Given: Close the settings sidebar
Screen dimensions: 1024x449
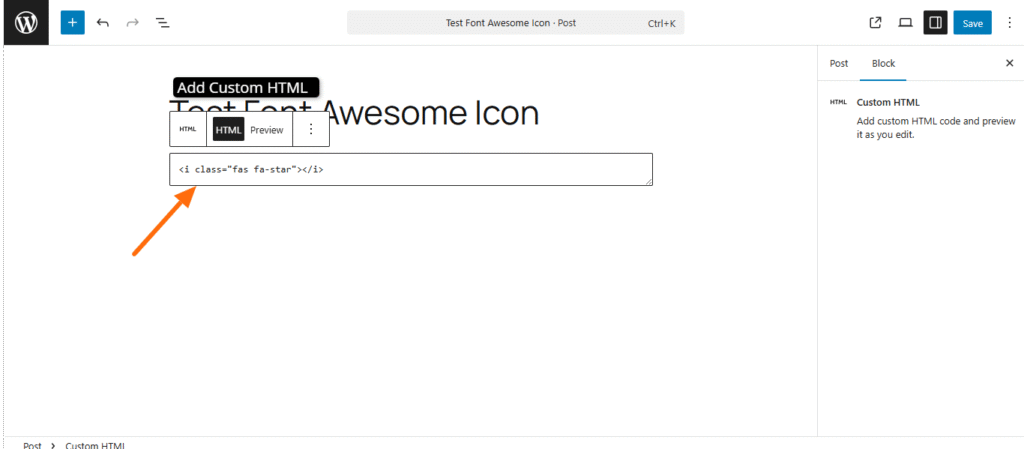Looking at the screenshot, I should click(1009, 63).
